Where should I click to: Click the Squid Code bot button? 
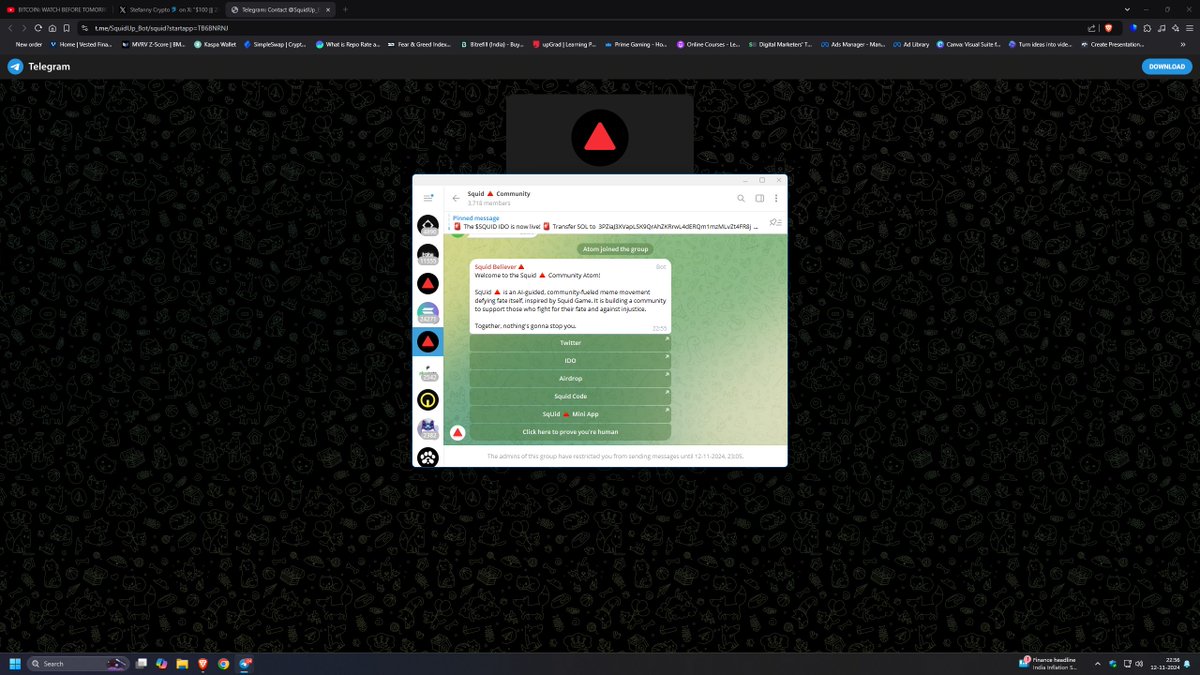point(570,396)
